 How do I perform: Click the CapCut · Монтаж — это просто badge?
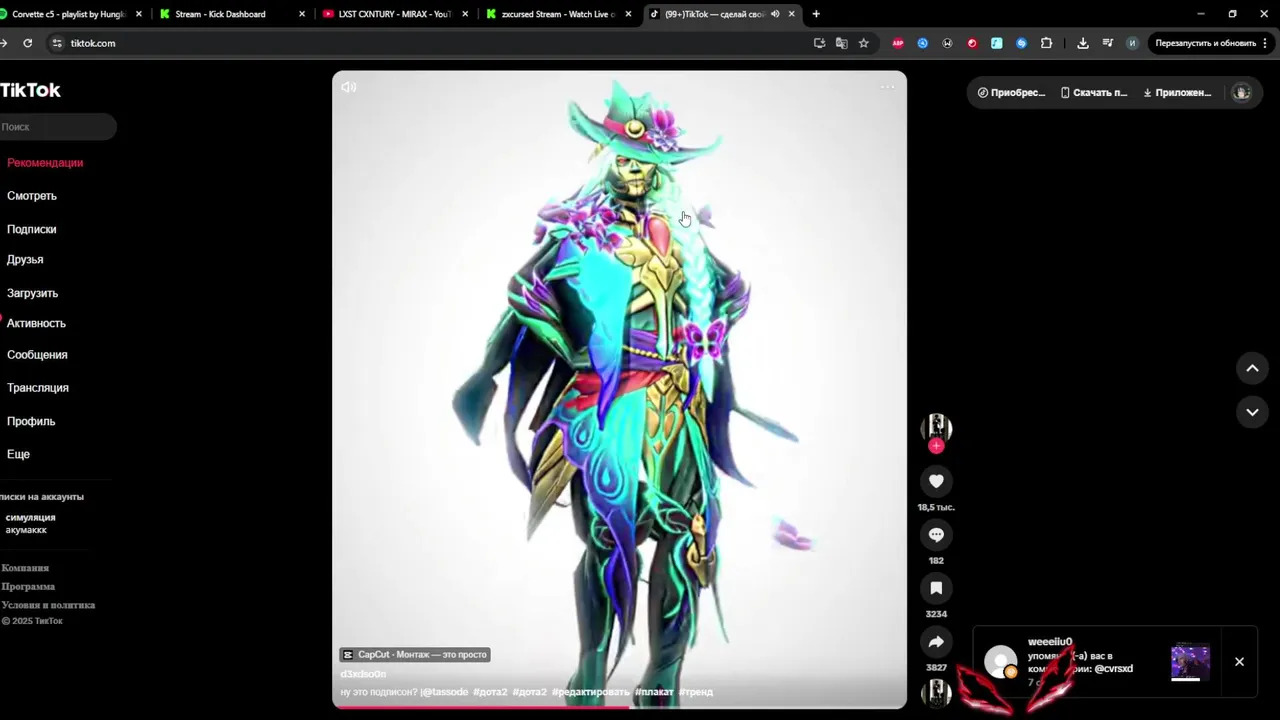tap(415, 655)
